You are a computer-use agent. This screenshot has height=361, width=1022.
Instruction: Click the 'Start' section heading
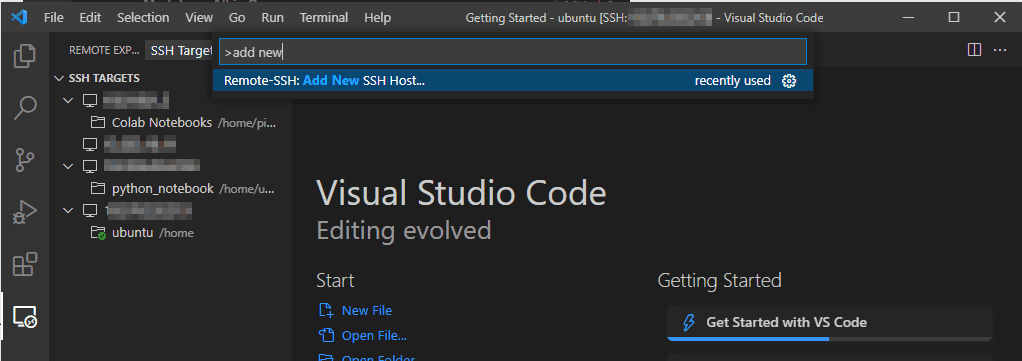(x=335, y=280)
